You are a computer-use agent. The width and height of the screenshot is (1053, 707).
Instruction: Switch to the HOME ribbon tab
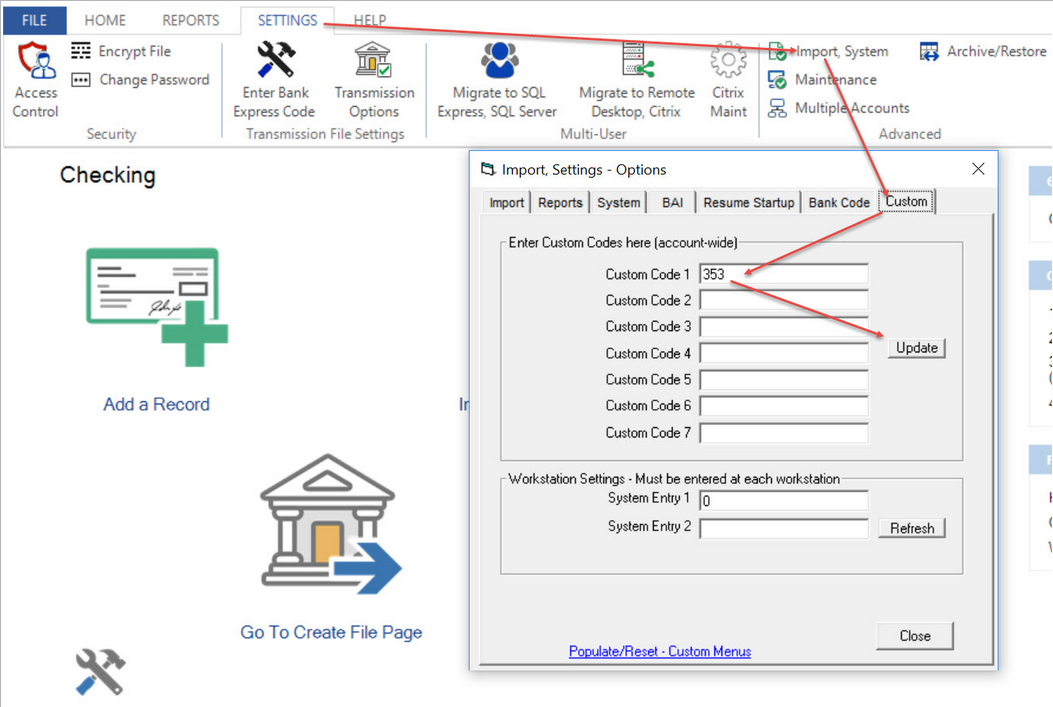point(105,20)
